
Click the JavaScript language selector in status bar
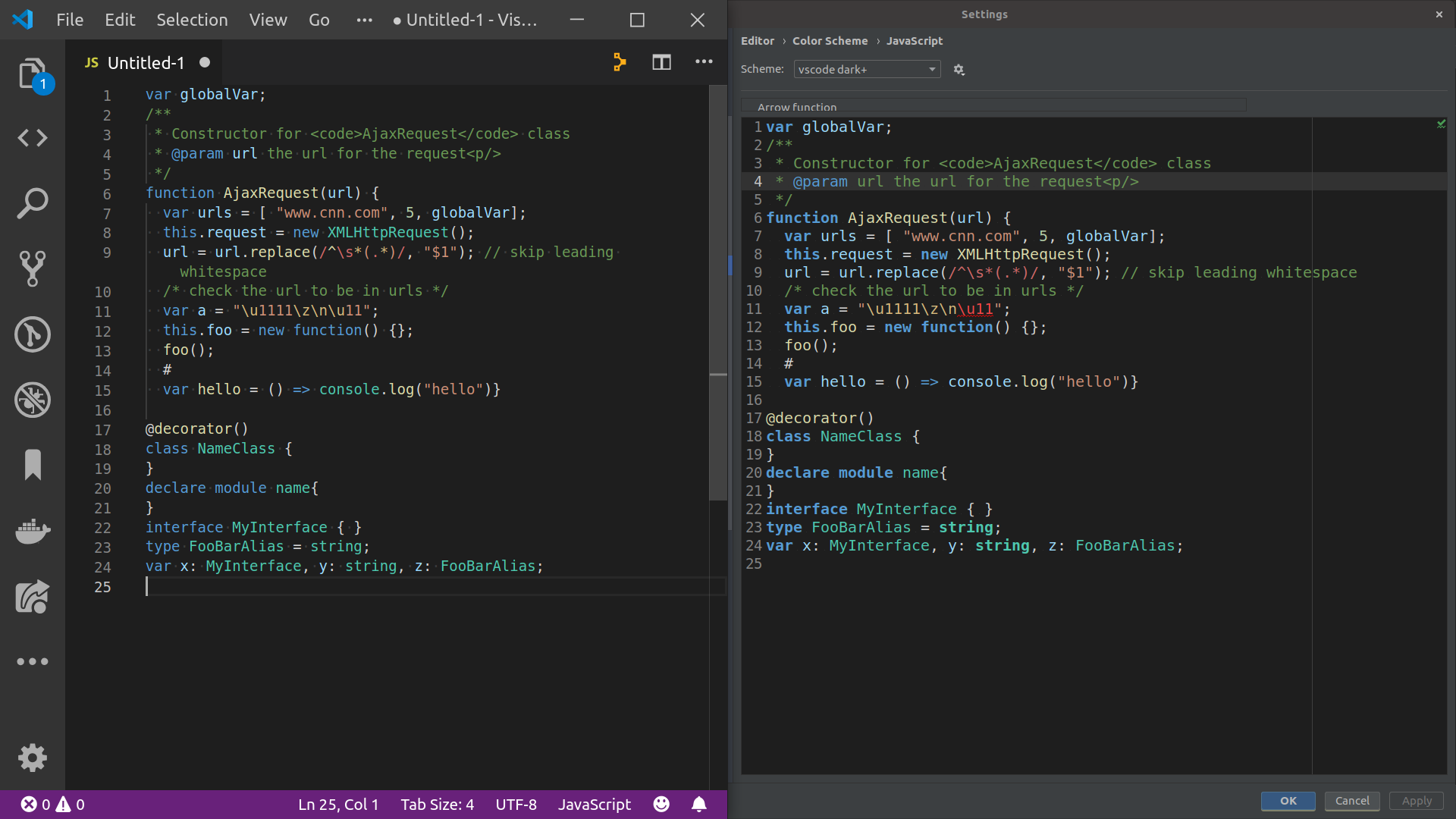pos(595,804)
